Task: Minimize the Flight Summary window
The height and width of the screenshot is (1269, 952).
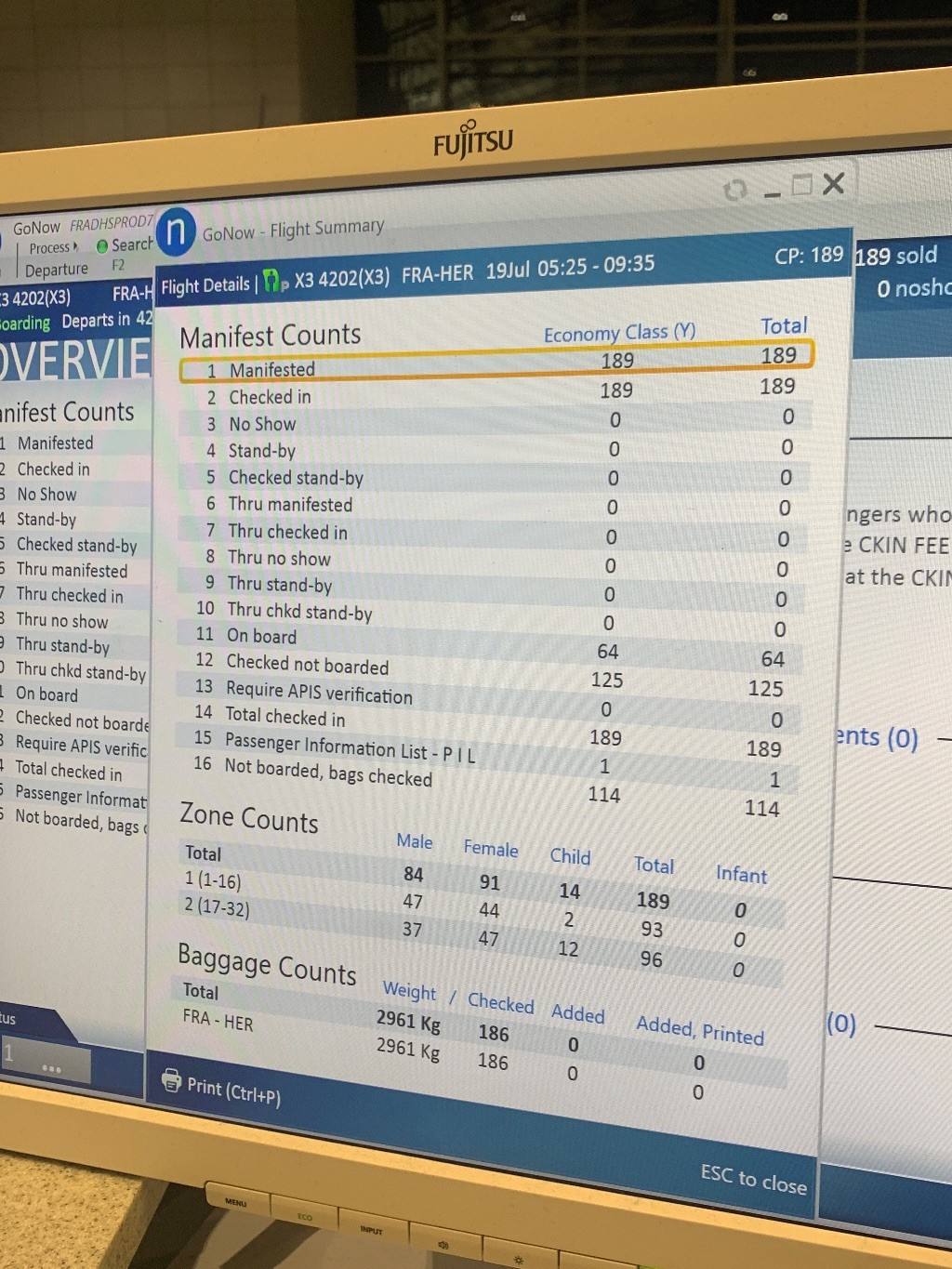Action: (x=772, y=194)
